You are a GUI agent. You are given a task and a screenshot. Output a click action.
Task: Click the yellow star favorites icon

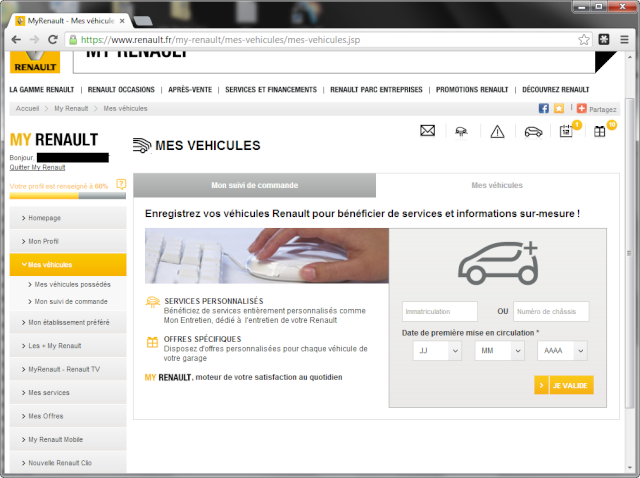click(x=559, y=108)
